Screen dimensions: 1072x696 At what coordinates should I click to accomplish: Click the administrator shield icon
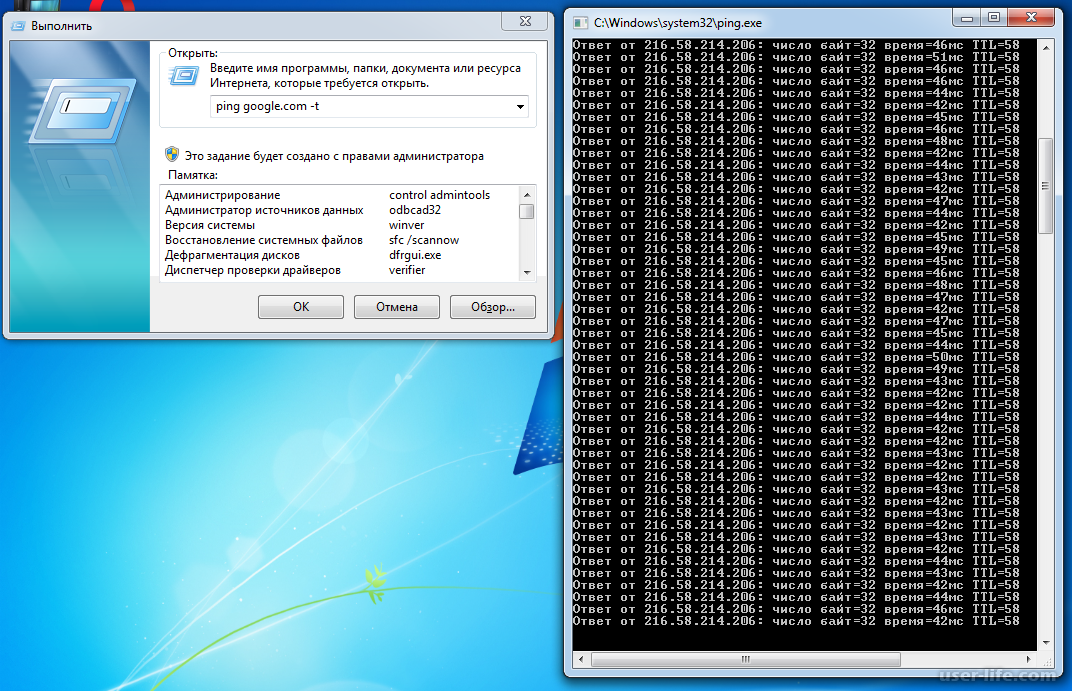172,155
